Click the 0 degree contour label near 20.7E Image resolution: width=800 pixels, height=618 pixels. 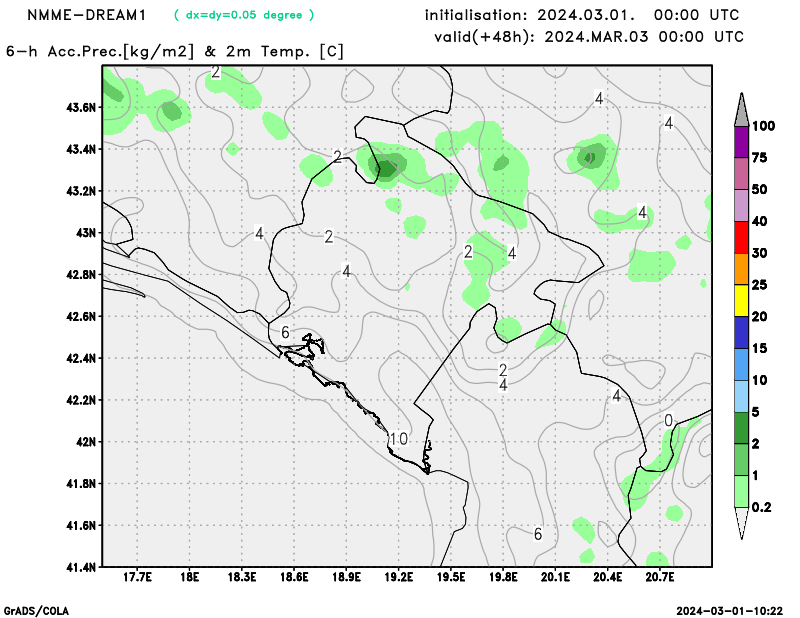click(668, 421)
